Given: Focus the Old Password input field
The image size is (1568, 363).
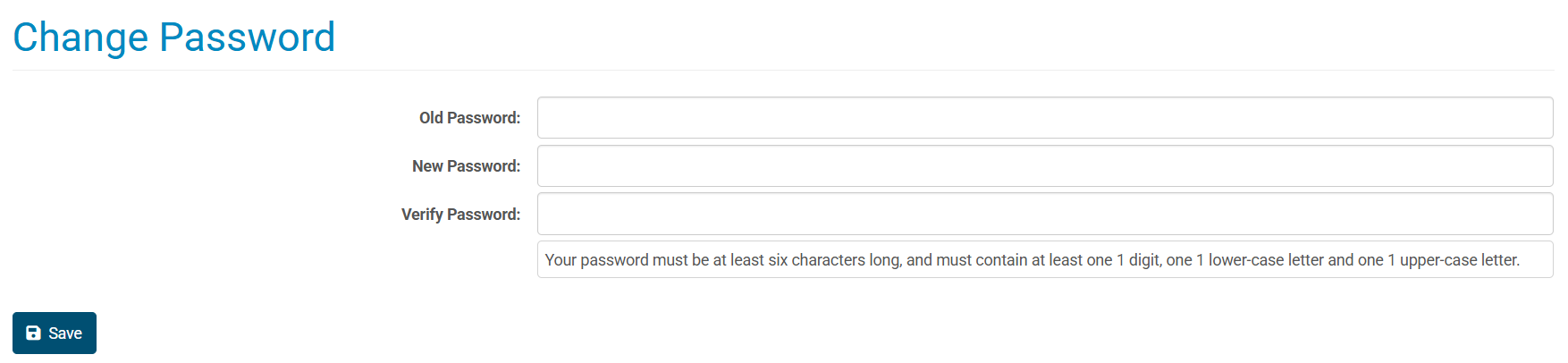Looking at the screenshot, I should click(x=1045, y=117).
